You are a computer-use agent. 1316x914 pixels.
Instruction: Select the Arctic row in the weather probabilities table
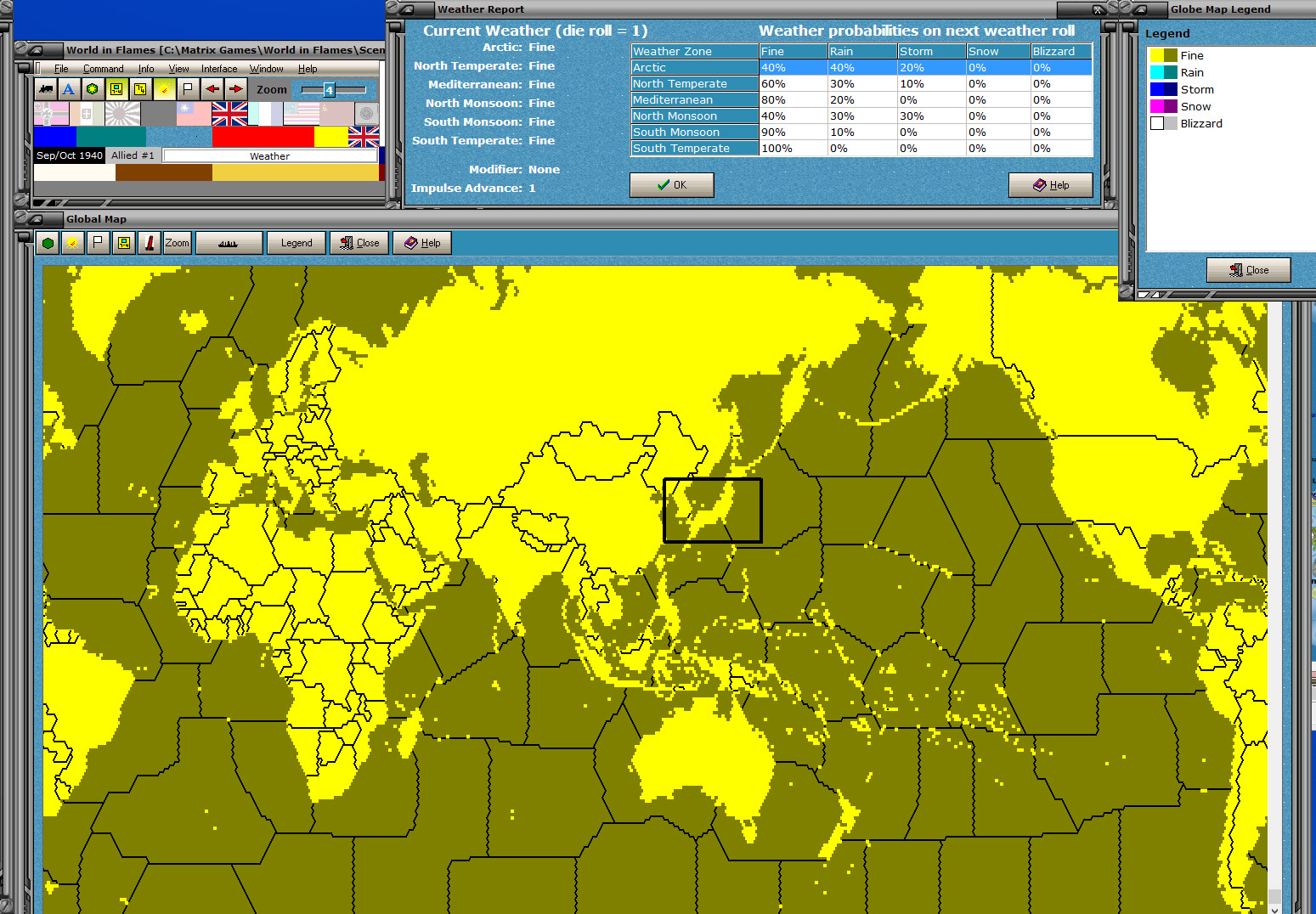(694, 67)
